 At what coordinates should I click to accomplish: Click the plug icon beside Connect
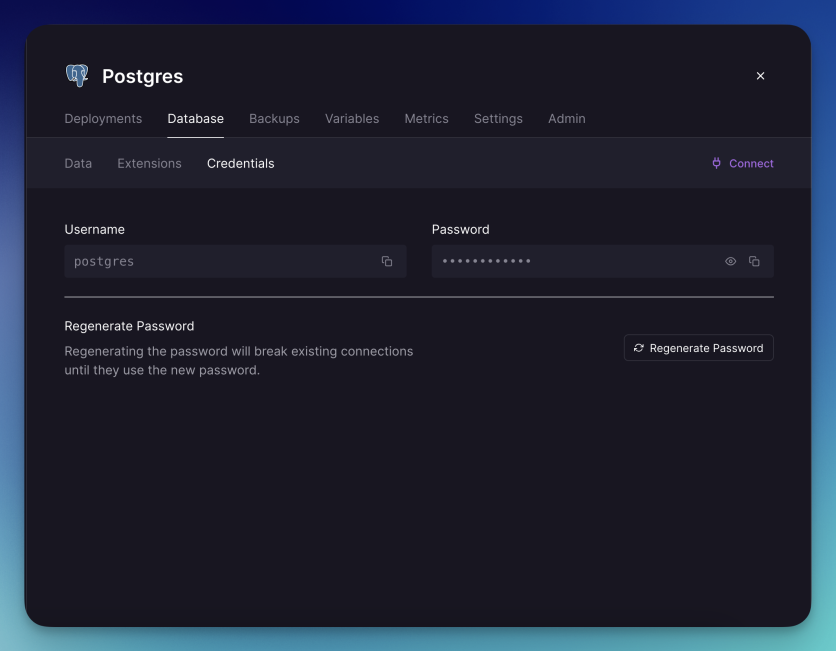pos(717,163)
